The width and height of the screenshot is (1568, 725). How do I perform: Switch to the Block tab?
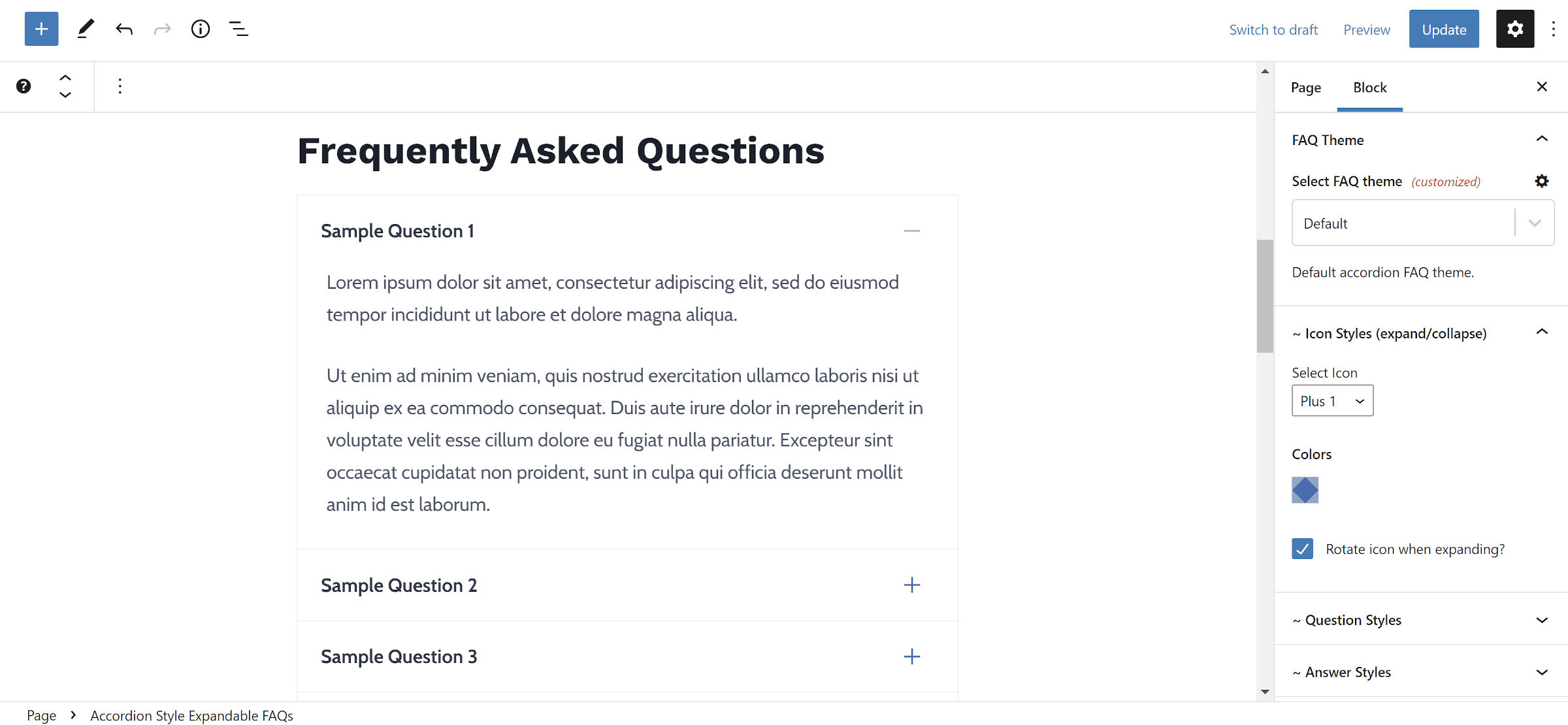click(x=1369, y=87)
